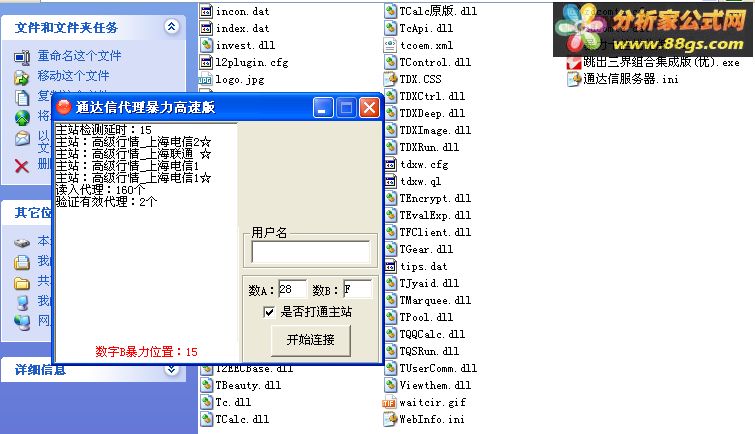Click the Viewthem.dll file icon
The height and width of the screenshot is (434, 755).
coord(390,385)
